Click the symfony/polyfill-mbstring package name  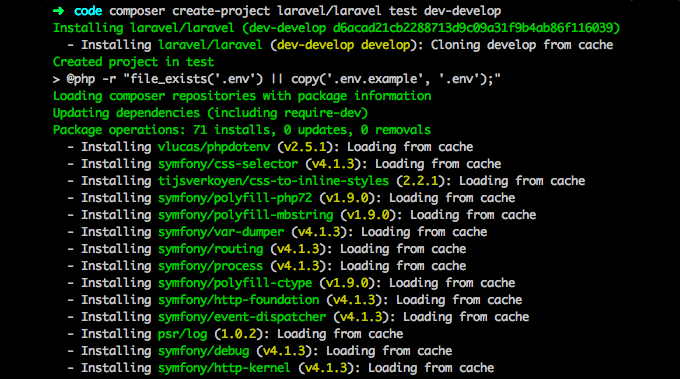[x=245, y=215]
